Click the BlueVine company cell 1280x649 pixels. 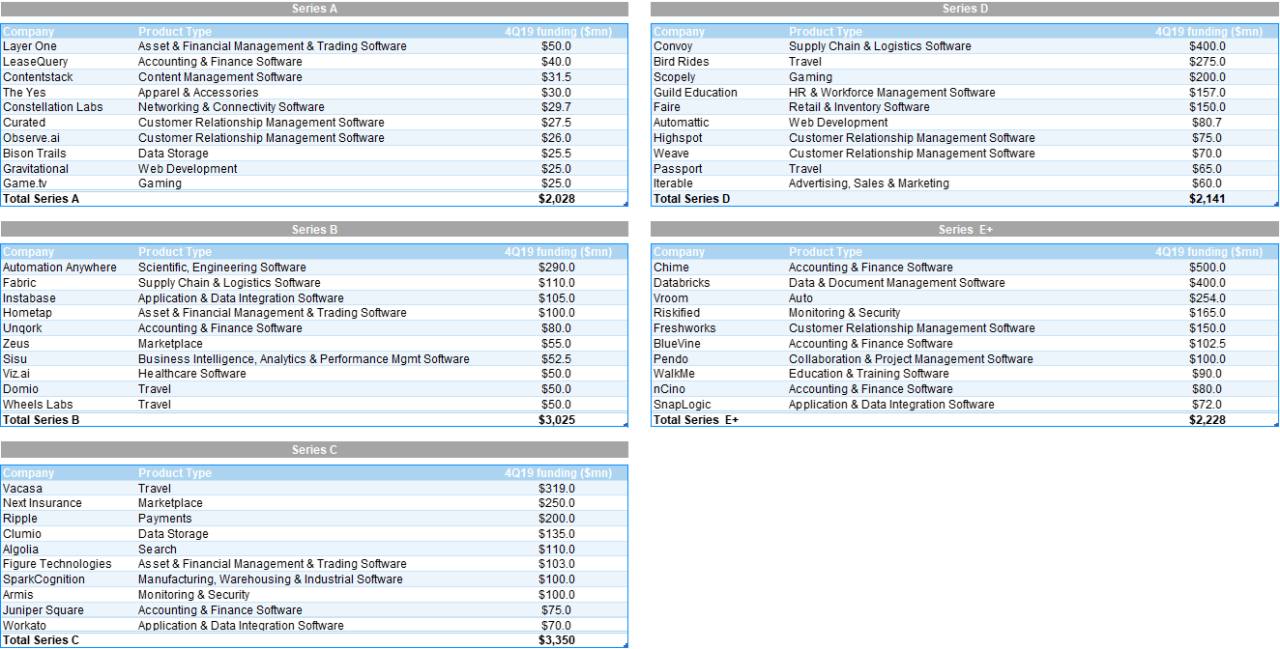pos(677,344)
